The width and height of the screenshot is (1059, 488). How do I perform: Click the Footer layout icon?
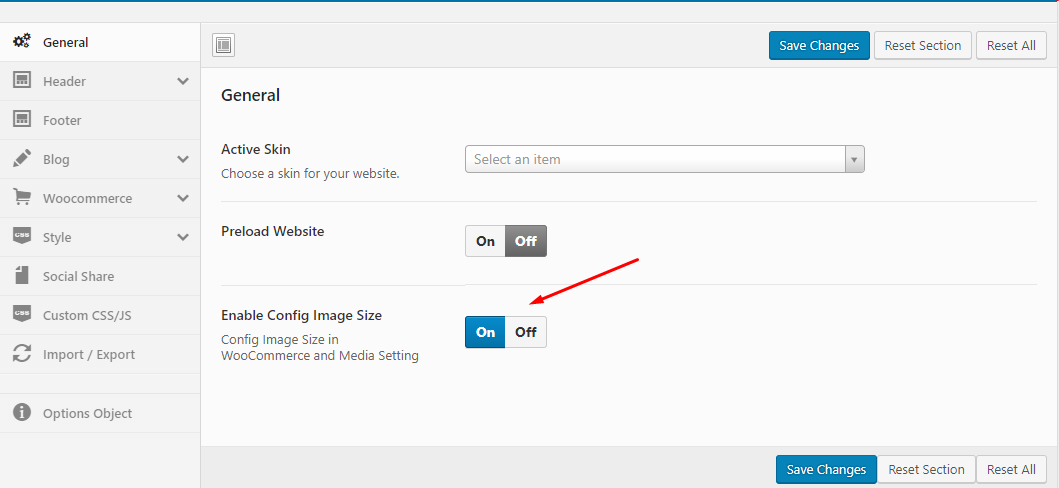click(21, 120)
